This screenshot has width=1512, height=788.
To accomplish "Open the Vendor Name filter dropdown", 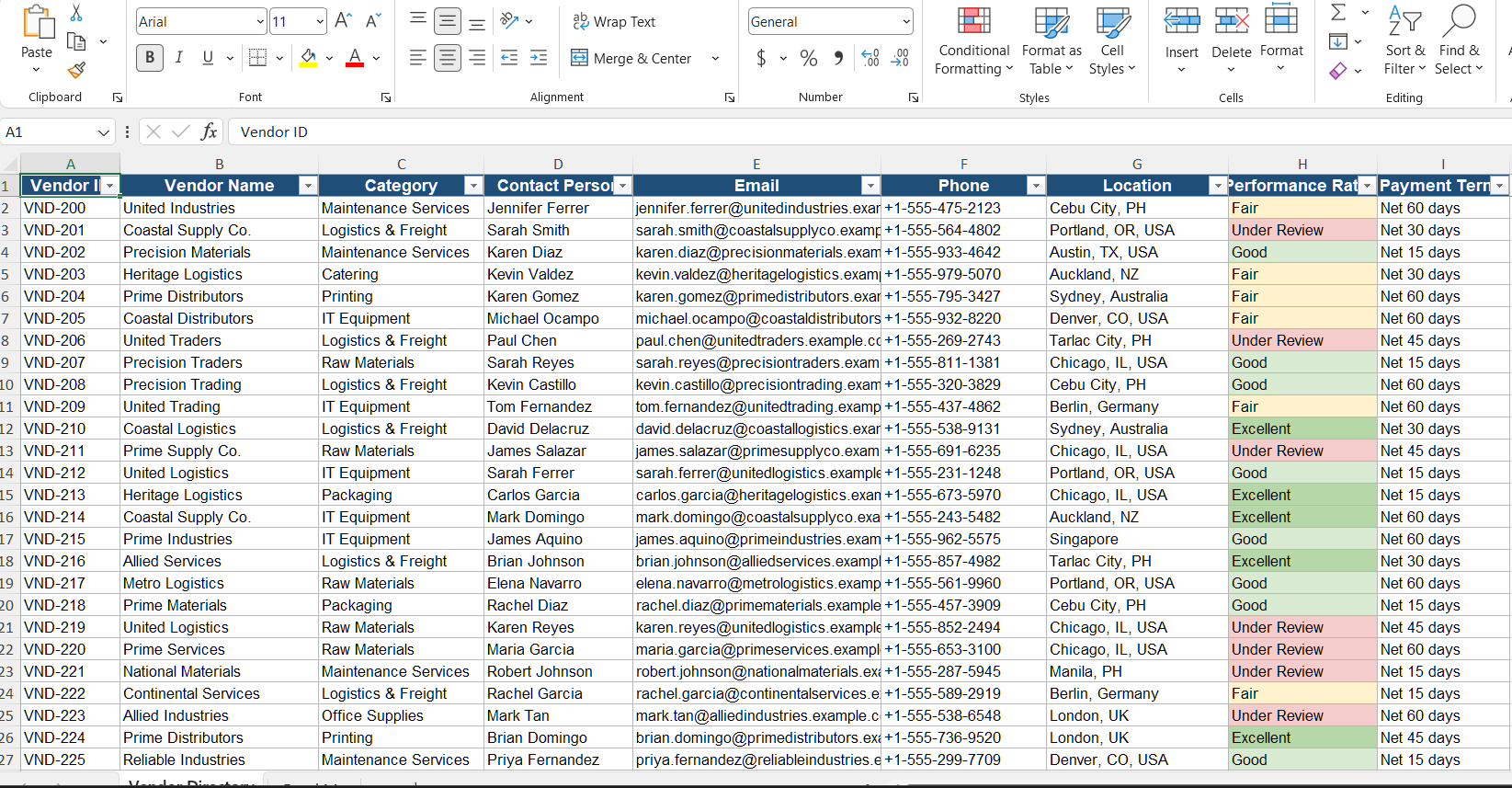I will pyautogui.click(x=308, y=186).
